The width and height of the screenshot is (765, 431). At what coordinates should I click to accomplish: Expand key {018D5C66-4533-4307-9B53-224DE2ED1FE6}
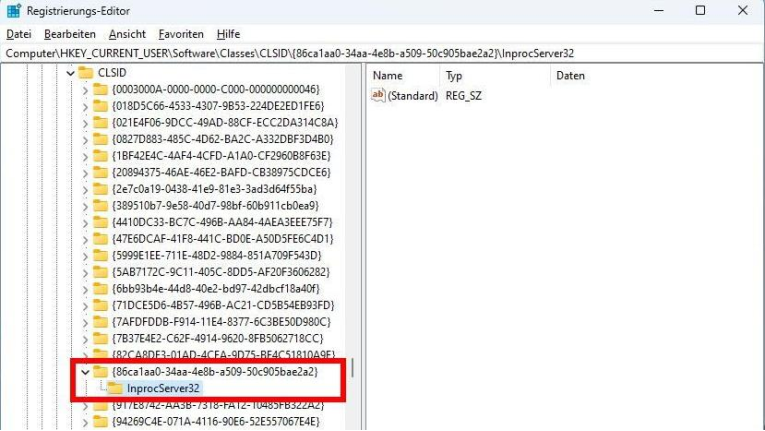(85, 107)
